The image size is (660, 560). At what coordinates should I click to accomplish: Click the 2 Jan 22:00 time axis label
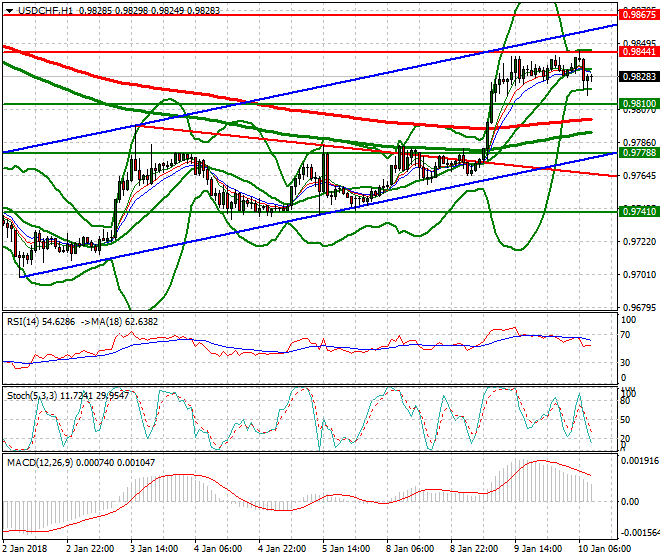coord(90,549)
